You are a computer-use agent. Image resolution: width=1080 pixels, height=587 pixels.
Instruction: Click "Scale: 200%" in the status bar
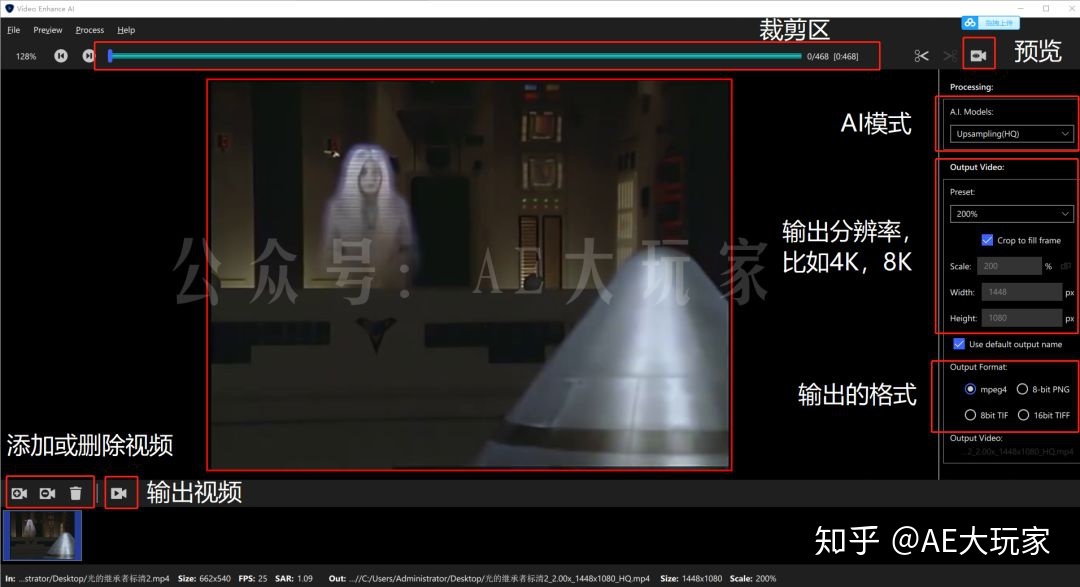753,579
